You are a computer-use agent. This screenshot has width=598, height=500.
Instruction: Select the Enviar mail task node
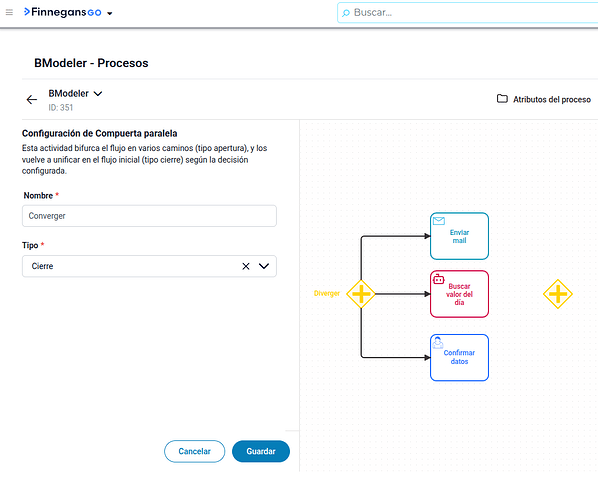(459, 236)
